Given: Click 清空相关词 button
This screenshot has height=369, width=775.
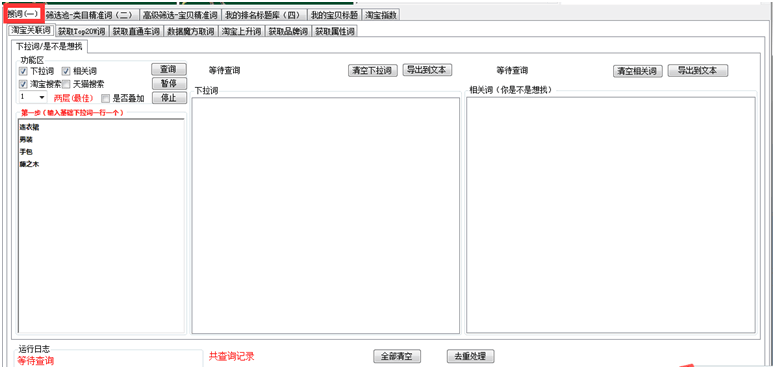Looking at the screenshot, I should [x=638, y=71].
